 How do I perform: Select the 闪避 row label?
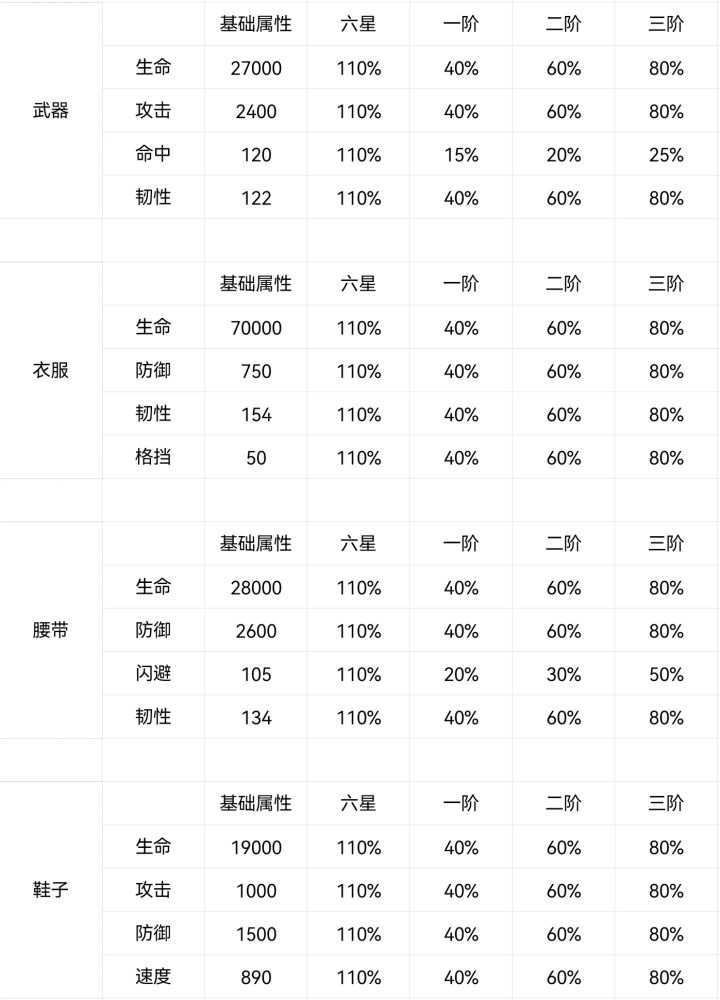pos(154,674)
